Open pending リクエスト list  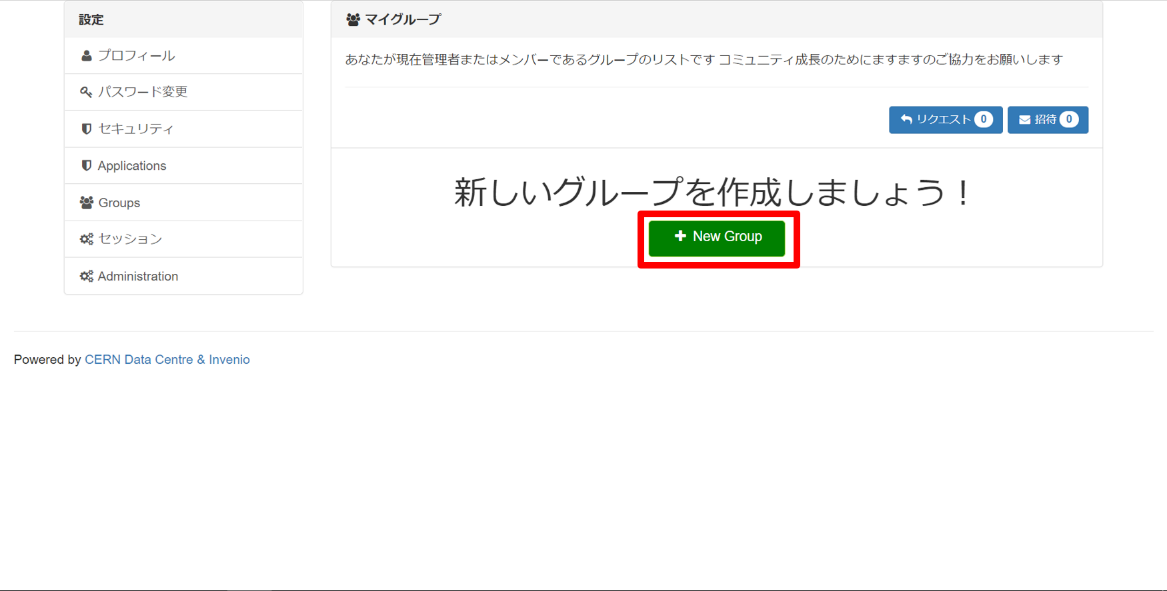click(x=943, y=120)
